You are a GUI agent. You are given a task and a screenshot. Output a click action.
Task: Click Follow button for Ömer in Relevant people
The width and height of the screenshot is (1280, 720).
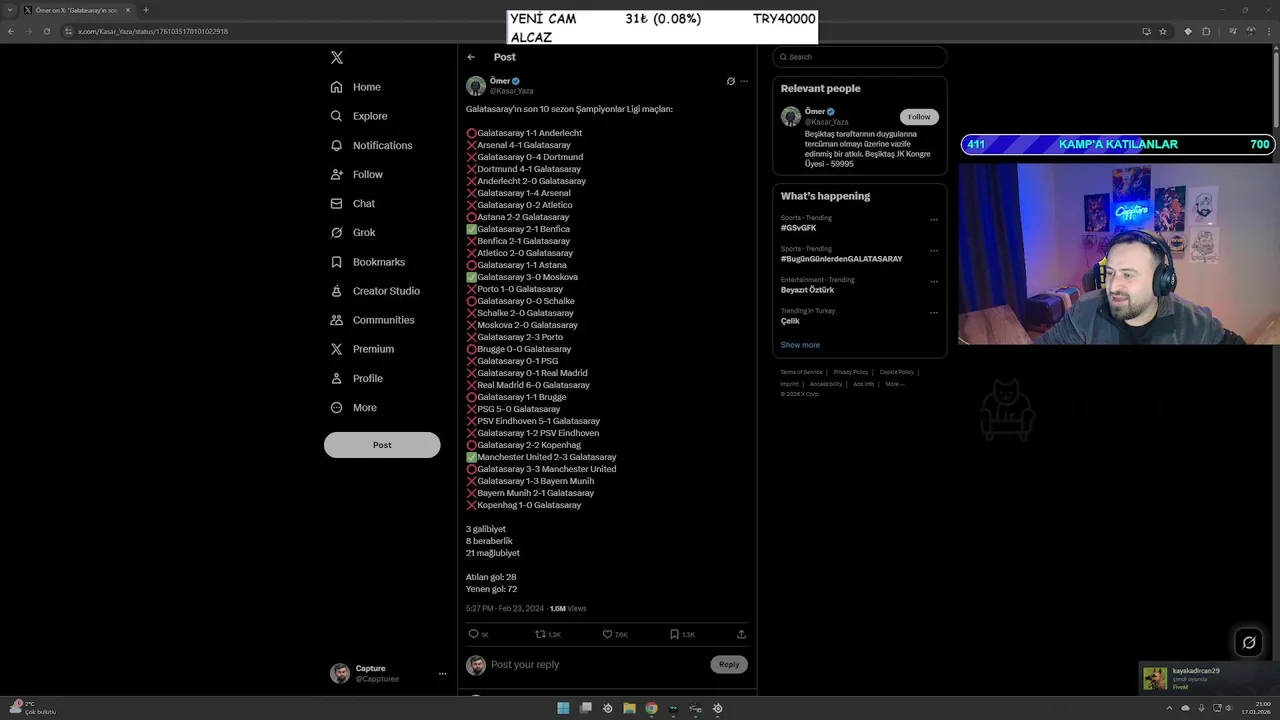tap(919, 117)
